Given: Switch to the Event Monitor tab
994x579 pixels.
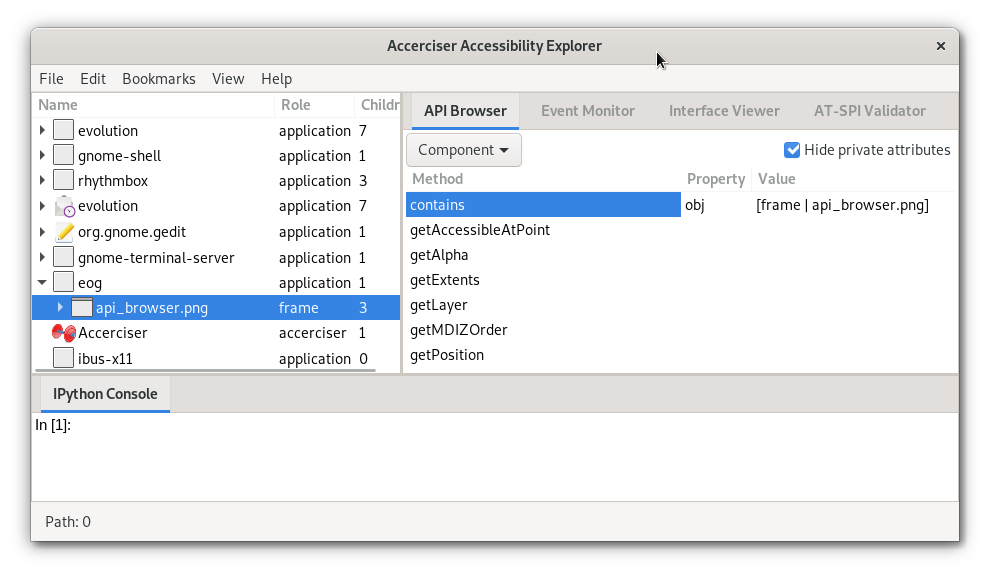Looking at the screenshot, I should tap(587, 111).
